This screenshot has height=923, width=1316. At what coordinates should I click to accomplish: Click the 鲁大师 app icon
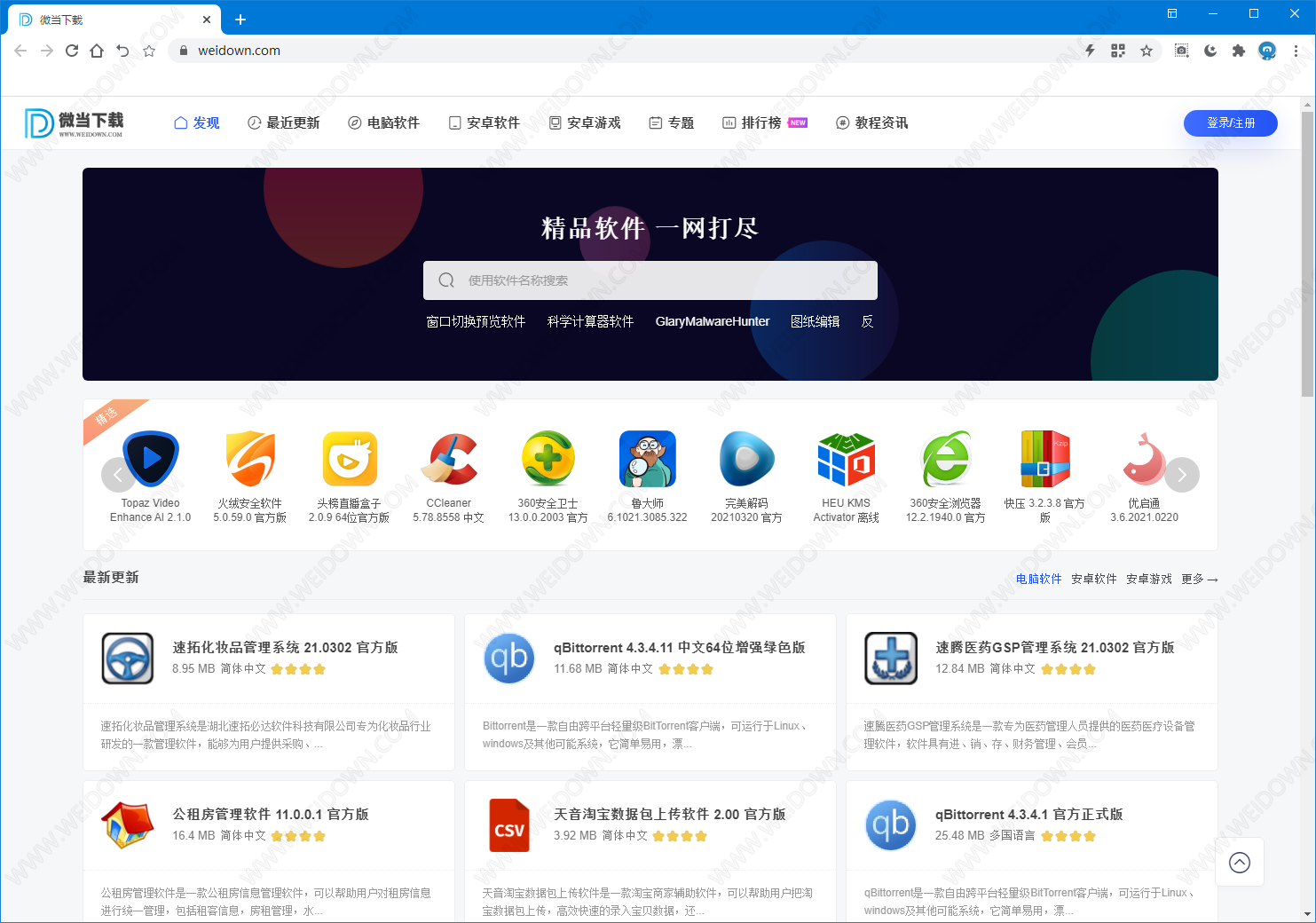(648, 459)
